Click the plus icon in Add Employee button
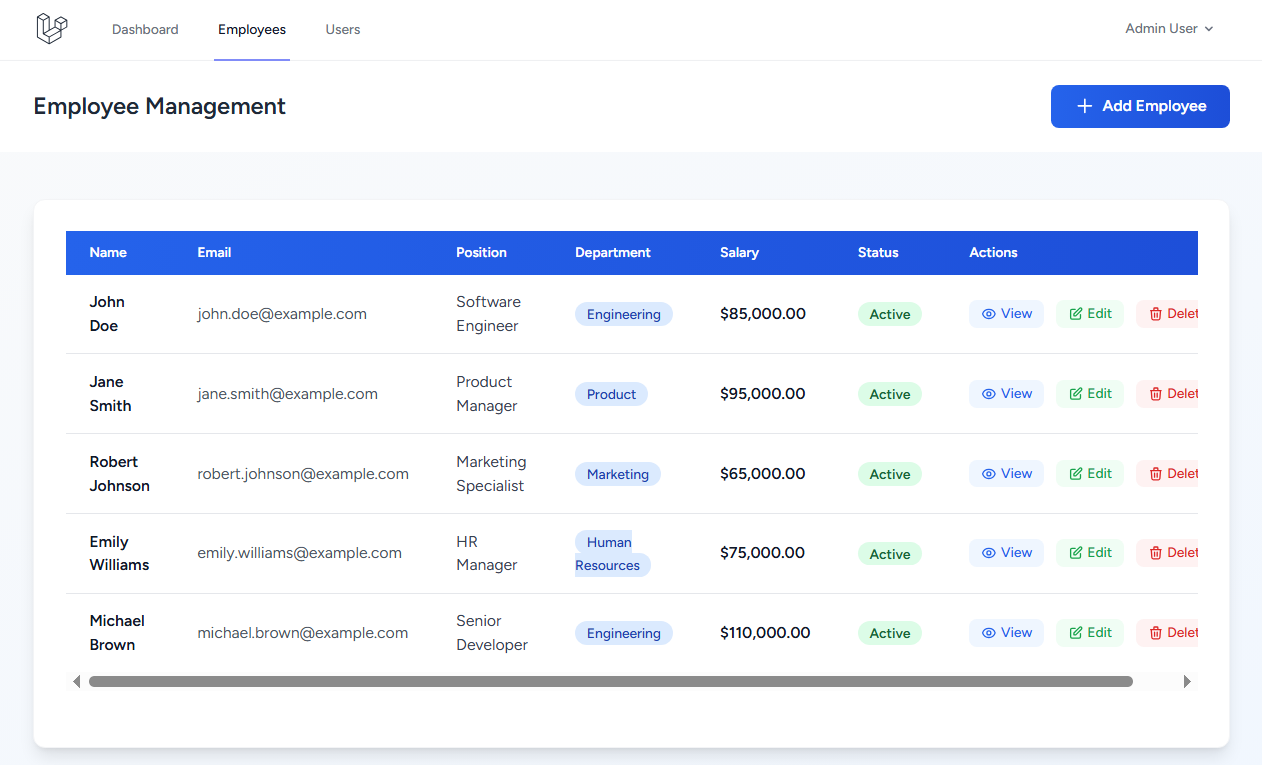The width and height of the screenshot is (1262, 765). click(1085, 106)
